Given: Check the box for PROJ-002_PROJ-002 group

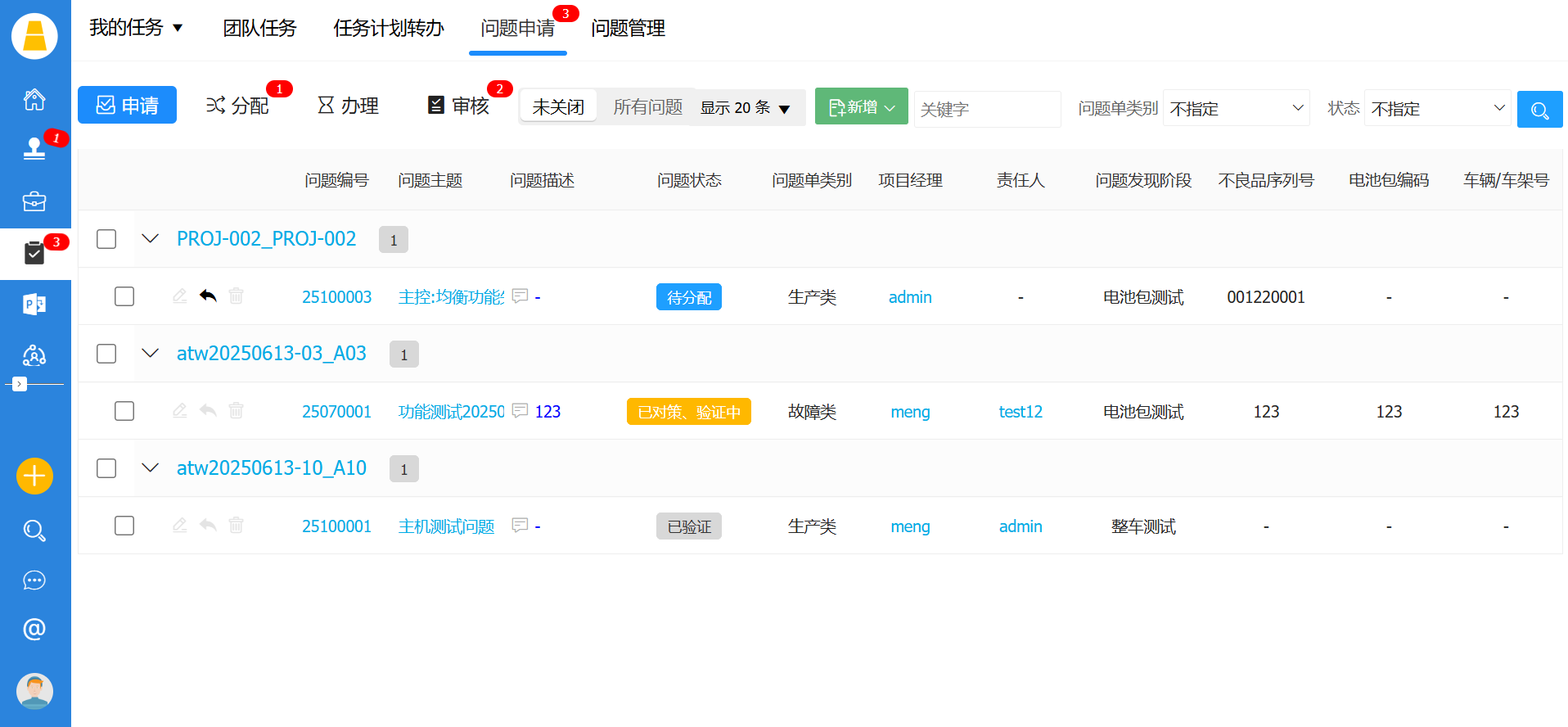Looking at the screenshot, I should (106, 239).
